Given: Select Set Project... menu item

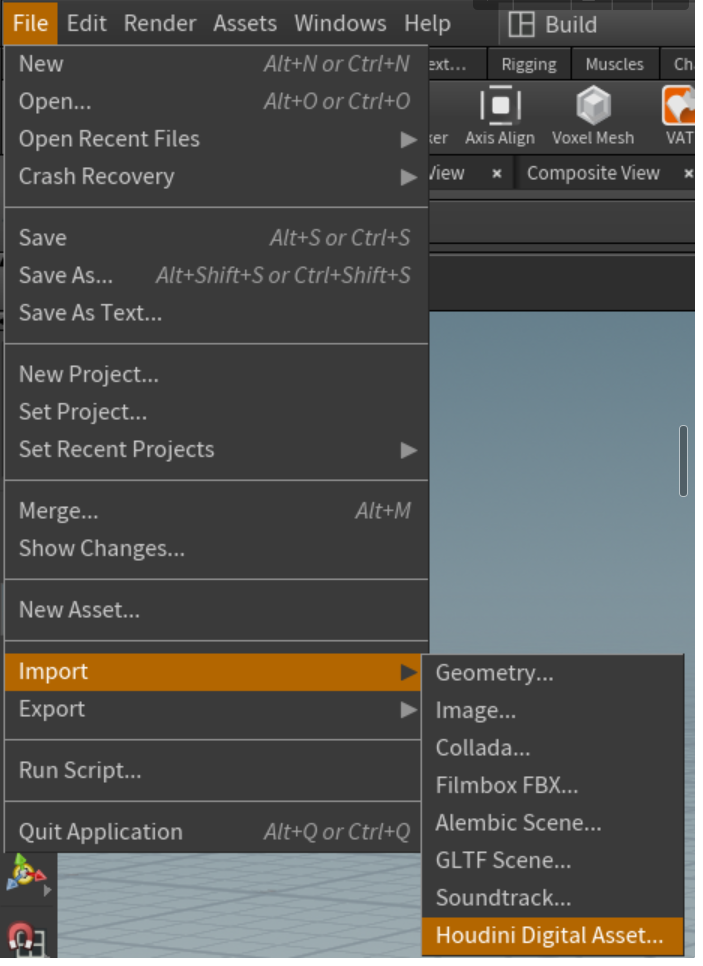Looking at the screenshot, I should click(216, 413).
